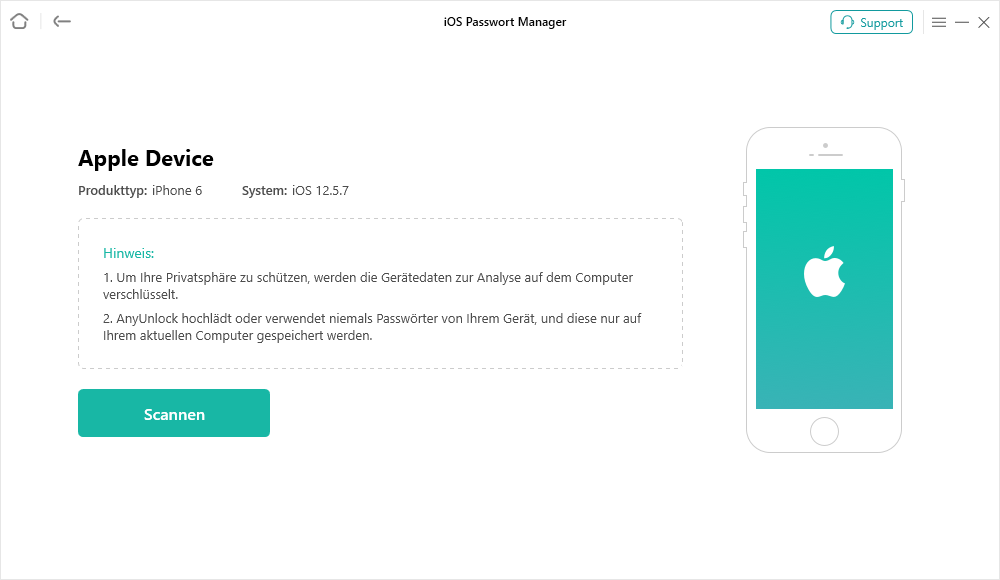Select the System: iOS 12.5.7 text
Viewport: 1000px width, 580px height.
(295, 191)
